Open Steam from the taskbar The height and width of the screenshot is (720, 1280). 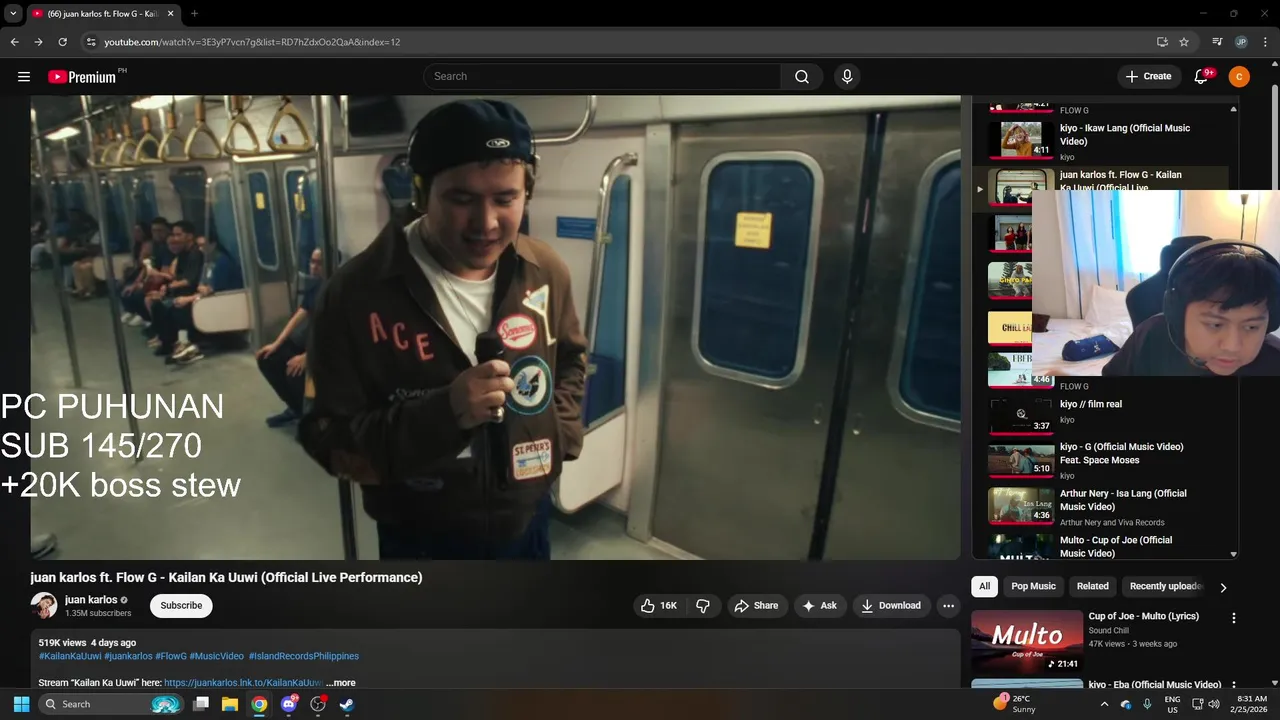pos(347,704)
